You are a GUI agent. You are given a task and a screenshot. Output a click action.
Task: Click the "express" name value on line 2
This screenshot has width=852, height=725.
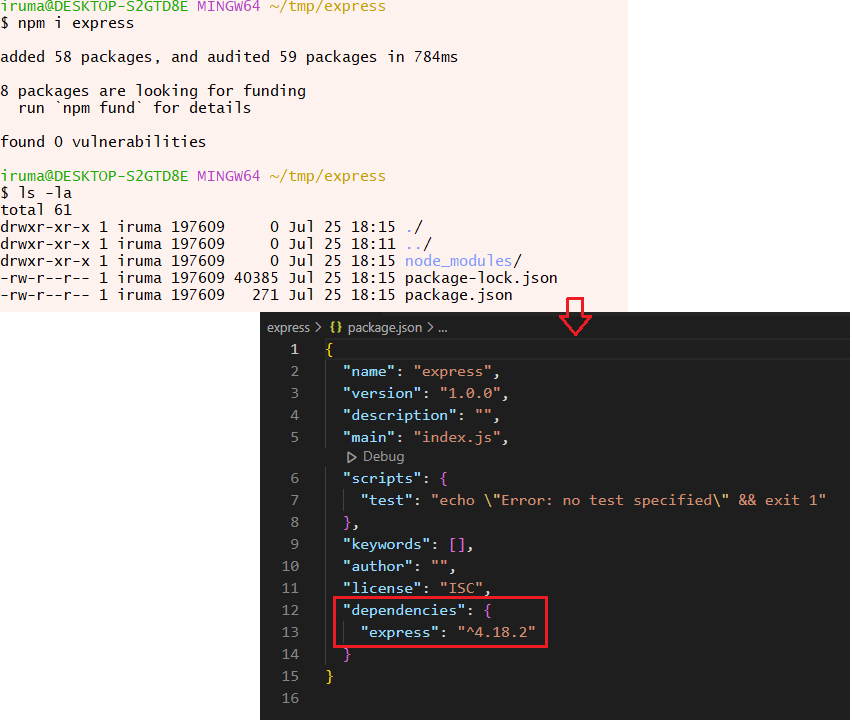453,372
